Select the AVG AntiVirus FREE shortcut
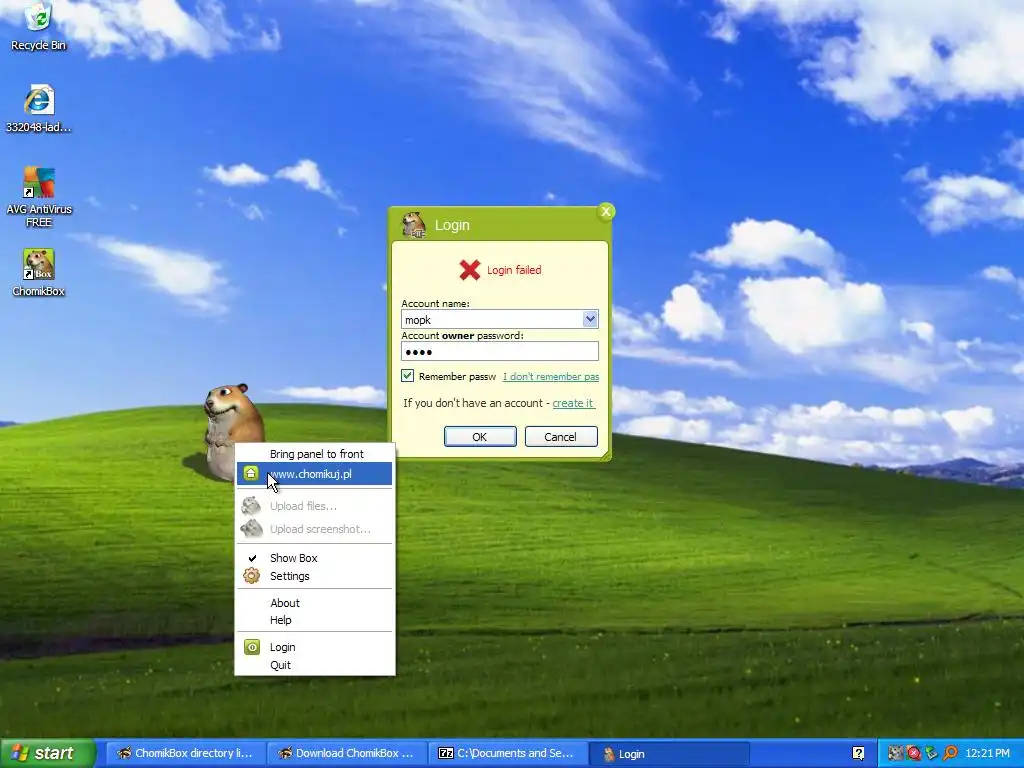 click(x=39, y=196)
